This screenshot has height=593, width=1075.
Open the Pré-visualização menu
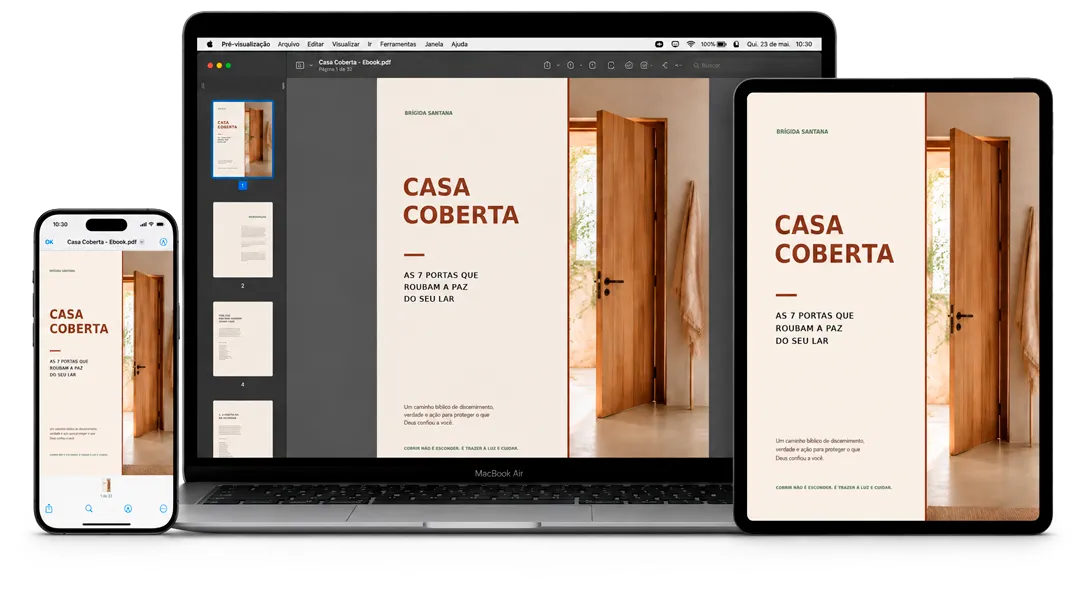tap(245, 44)
